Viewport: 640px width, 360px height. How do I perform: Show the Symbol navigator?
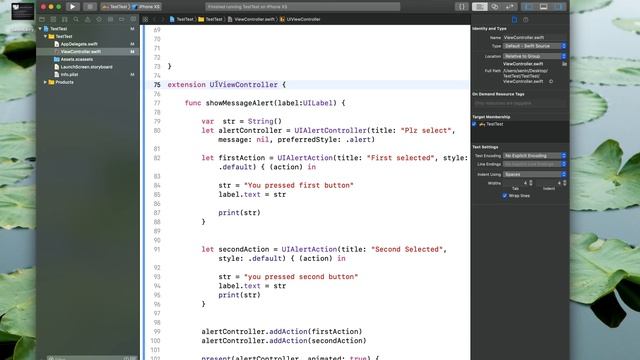point(64,19)
